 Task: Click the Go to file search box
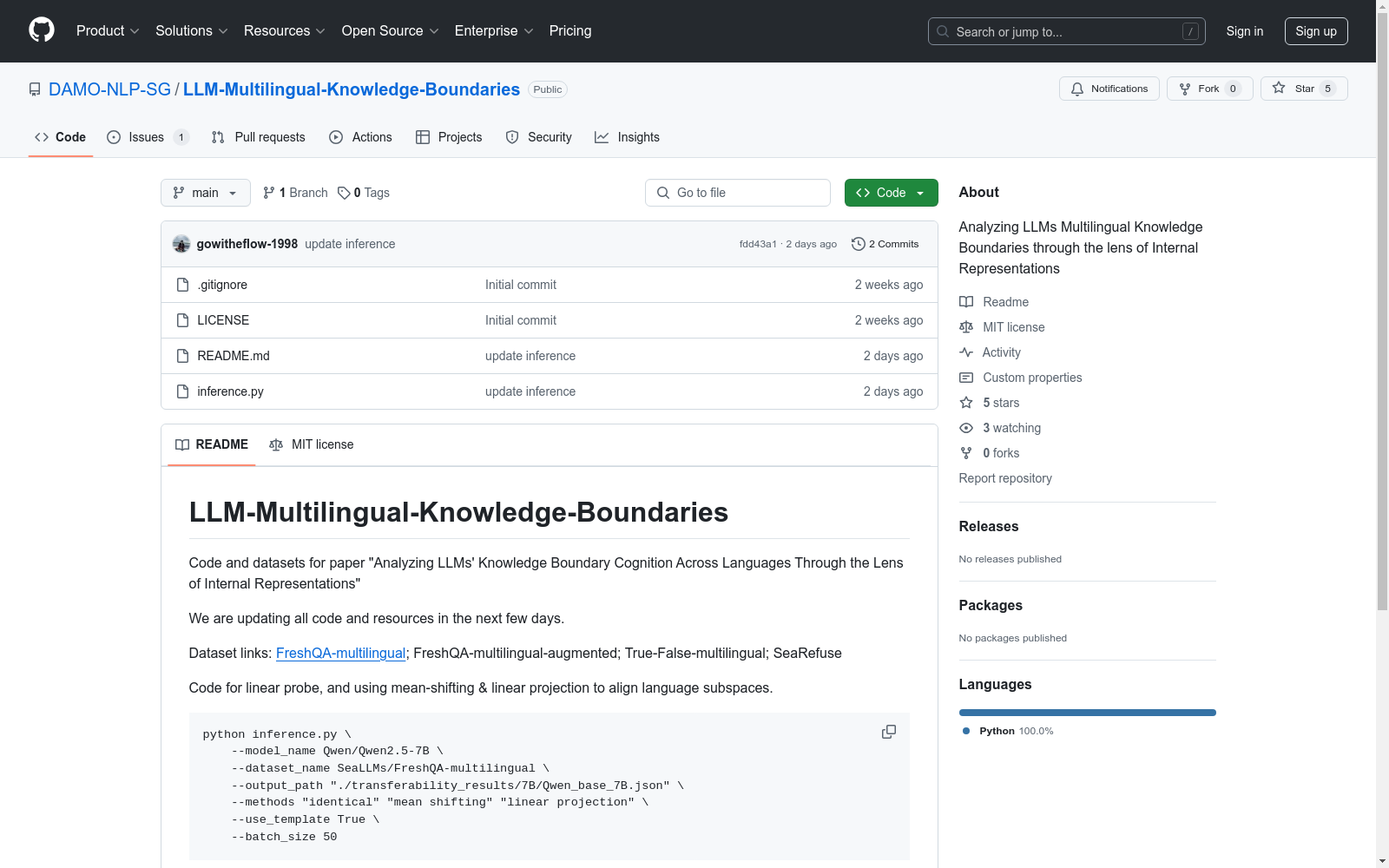[x=738, y=193]
